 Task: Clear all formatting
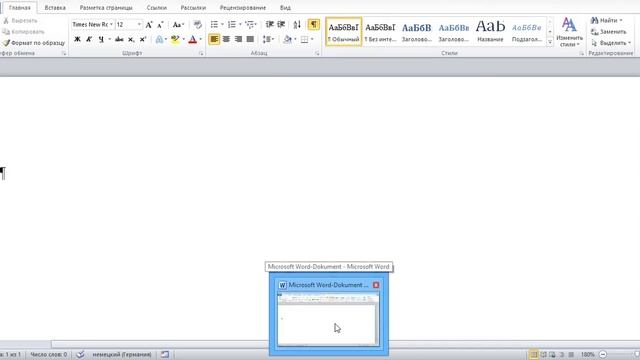(x=198, y=25)
